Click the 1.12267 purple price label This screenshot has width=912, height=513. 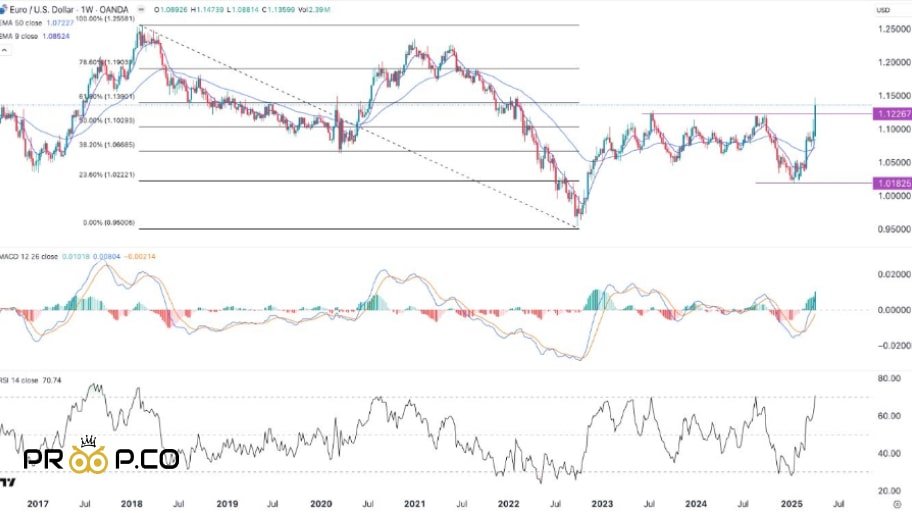click(890, 114)
